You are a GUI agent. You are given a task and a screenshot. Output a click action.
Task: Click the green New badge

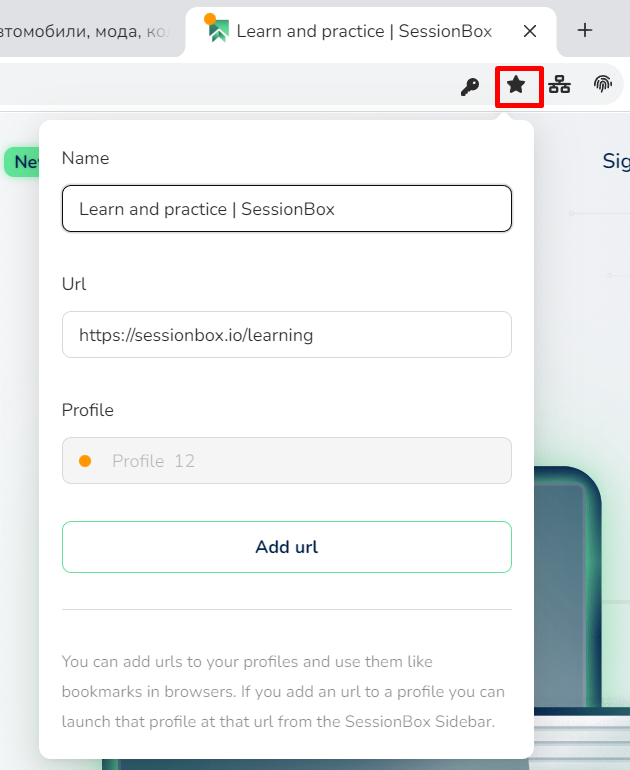[x=22, y=162]
